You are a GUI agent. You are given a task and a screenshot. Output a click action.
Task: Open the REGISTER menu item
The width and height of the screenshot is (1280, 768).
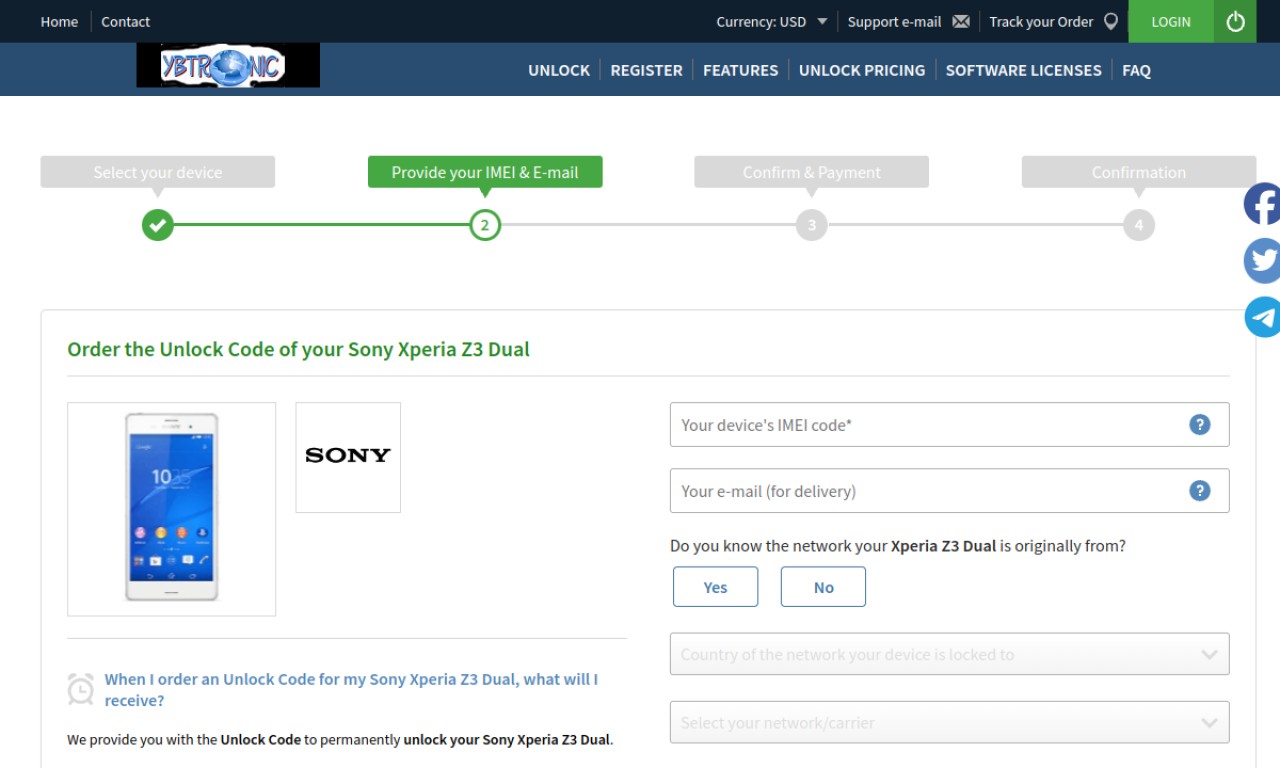(x=646, y=70)
